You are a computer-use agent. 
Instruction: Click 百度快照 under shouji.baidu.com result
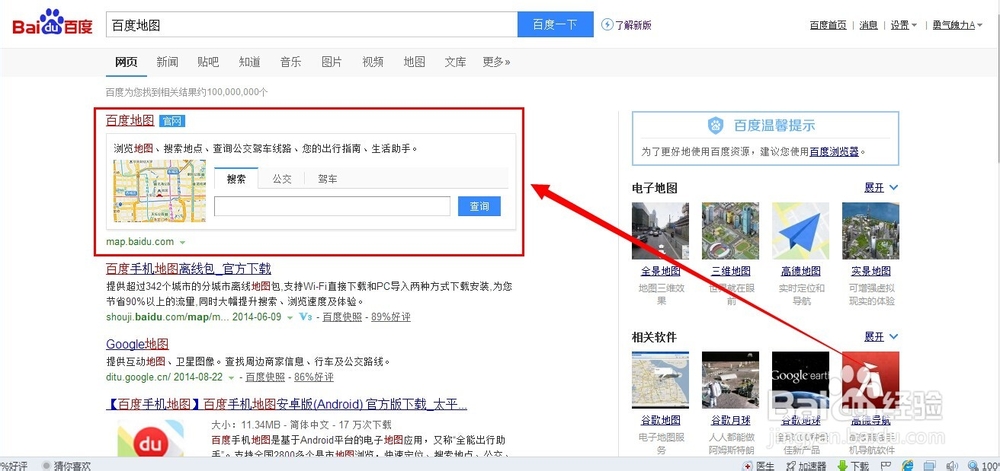pos(341,317)
